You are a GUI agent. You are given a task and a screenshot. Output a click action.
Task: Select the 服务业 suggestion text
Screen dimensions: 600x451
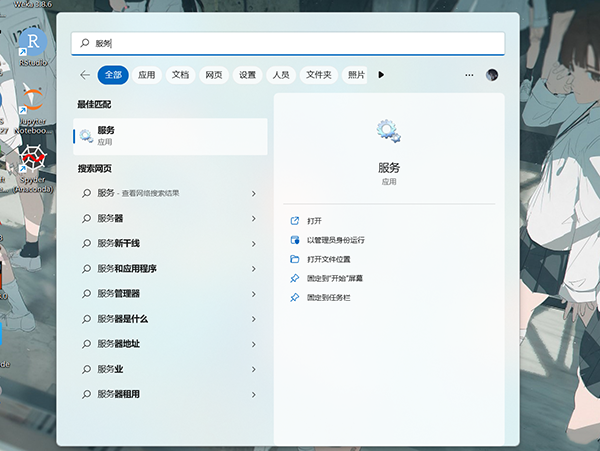coord(110,369)
